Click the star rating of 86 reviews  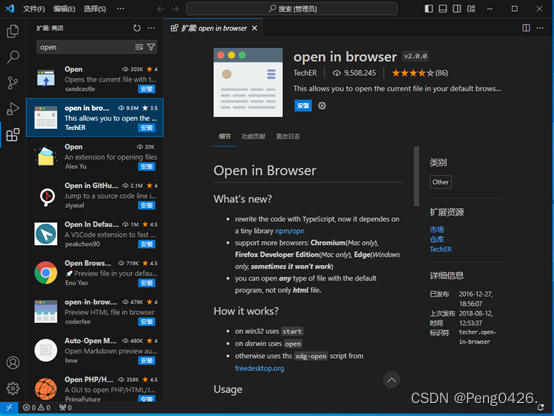coord(420,73)
